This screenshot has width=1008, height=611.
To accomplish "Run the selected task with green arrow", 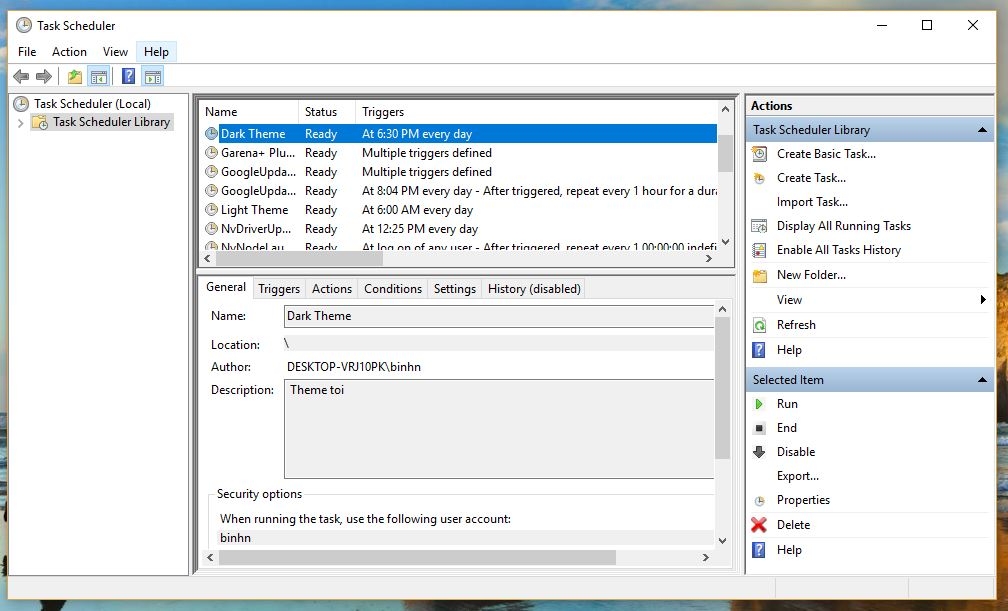I will point(760,404).
